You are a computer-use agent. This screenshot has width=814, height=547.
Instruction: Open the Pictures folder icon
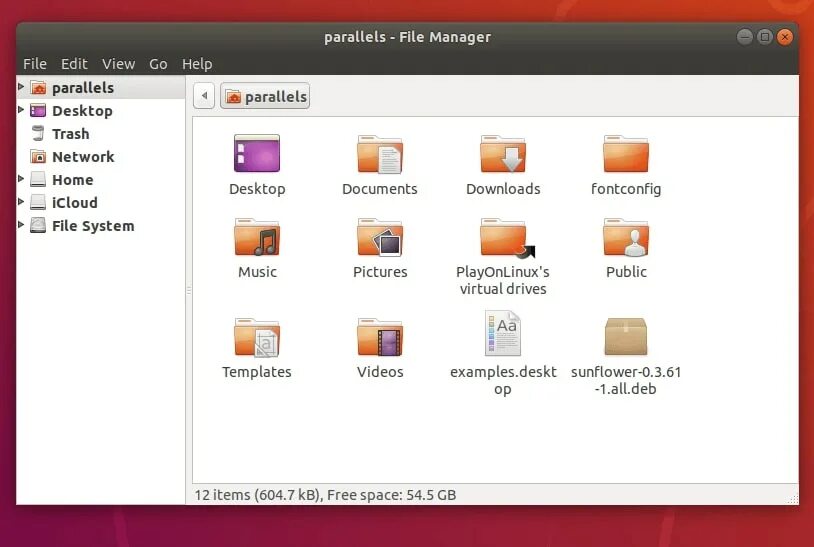coord(379,237)
